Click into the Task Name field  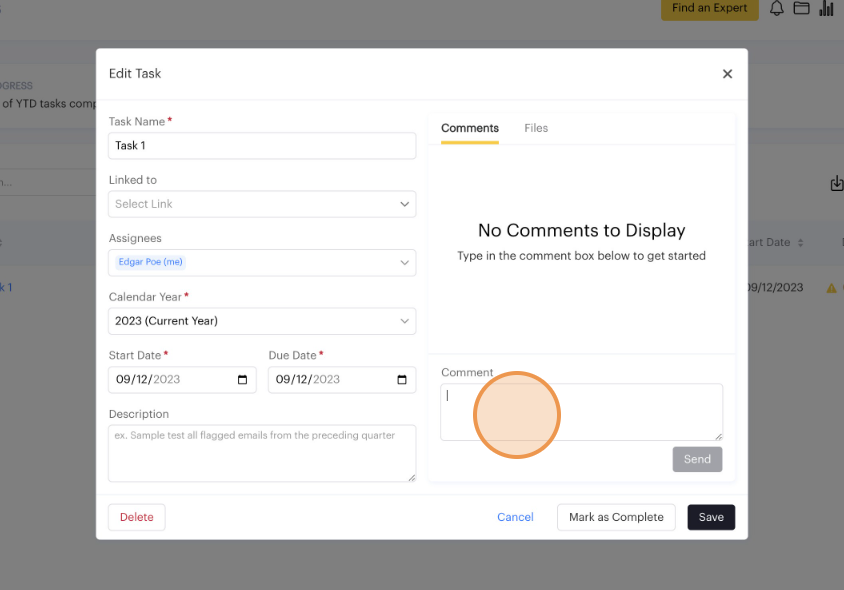[x=262, y=146]
